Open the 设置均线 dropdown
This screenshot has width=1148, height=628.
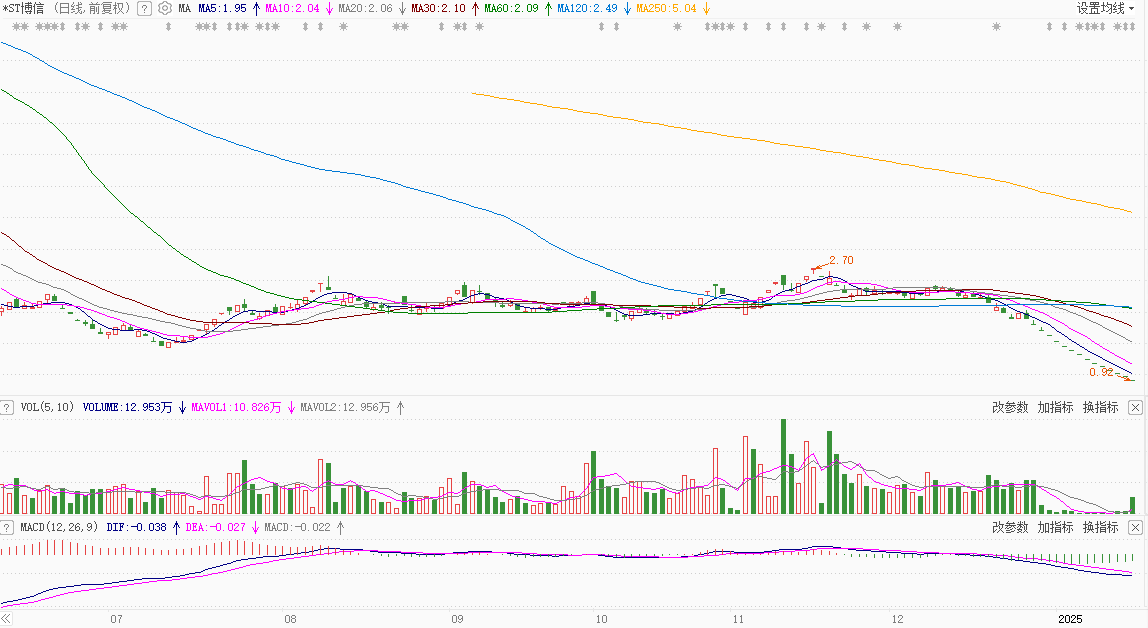point(1106,9)
